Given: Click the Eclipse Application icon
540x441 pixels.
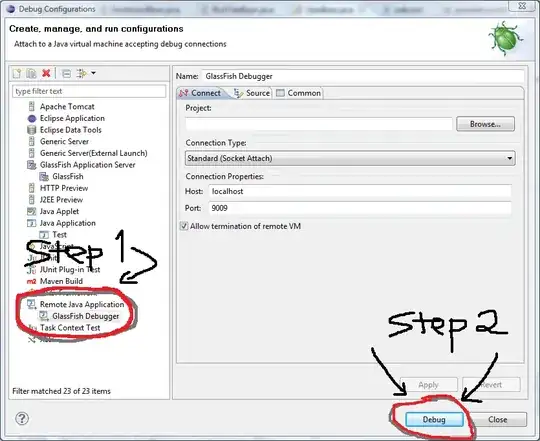Looking at the screenshot, I should [x=32, y=118].
